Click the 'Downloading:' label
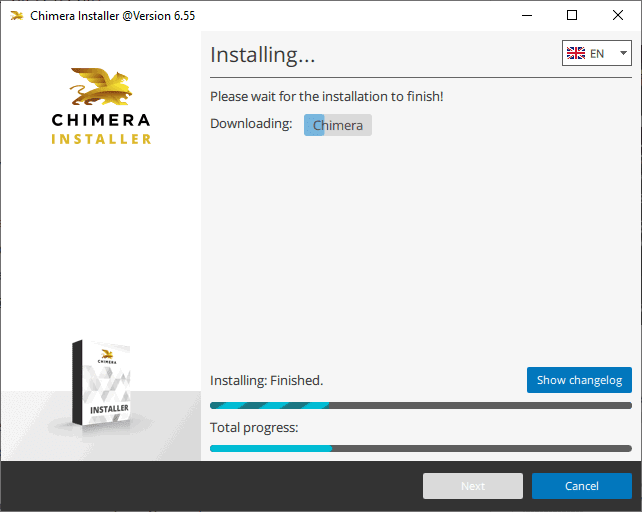 [x=251, y=124]
